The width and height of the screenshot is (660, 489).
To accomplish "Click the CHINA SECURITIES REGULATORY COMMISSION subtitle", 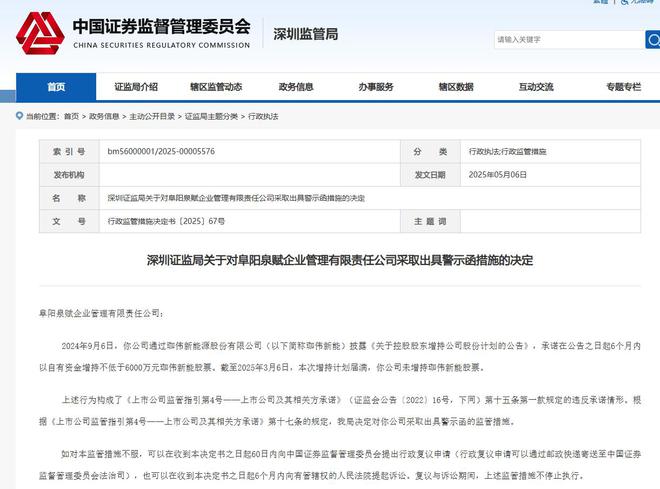I will coord(162,45).
